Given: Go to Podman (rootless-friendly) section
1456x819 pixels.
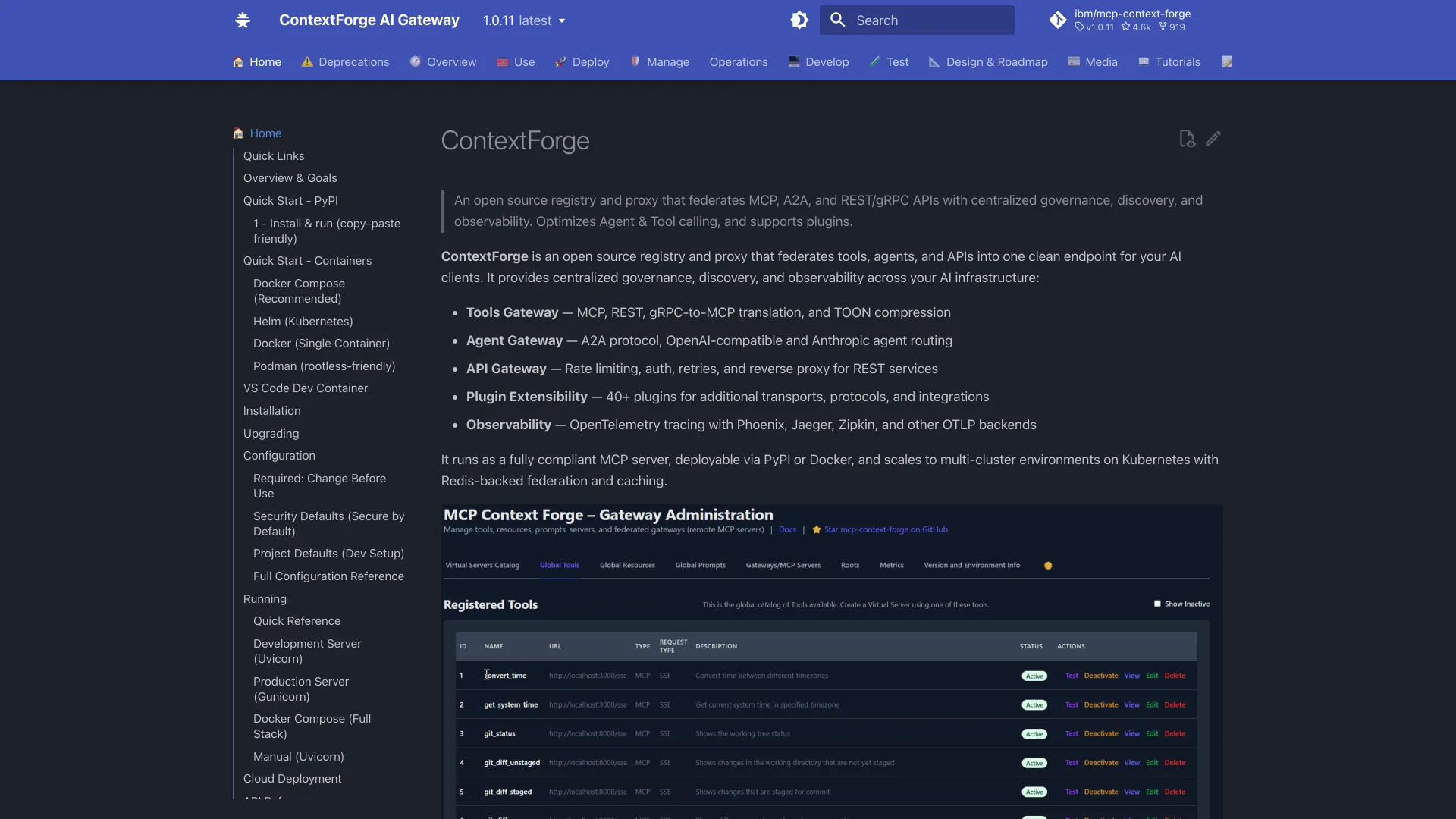Looking at the screenshot, I should 325,366.
